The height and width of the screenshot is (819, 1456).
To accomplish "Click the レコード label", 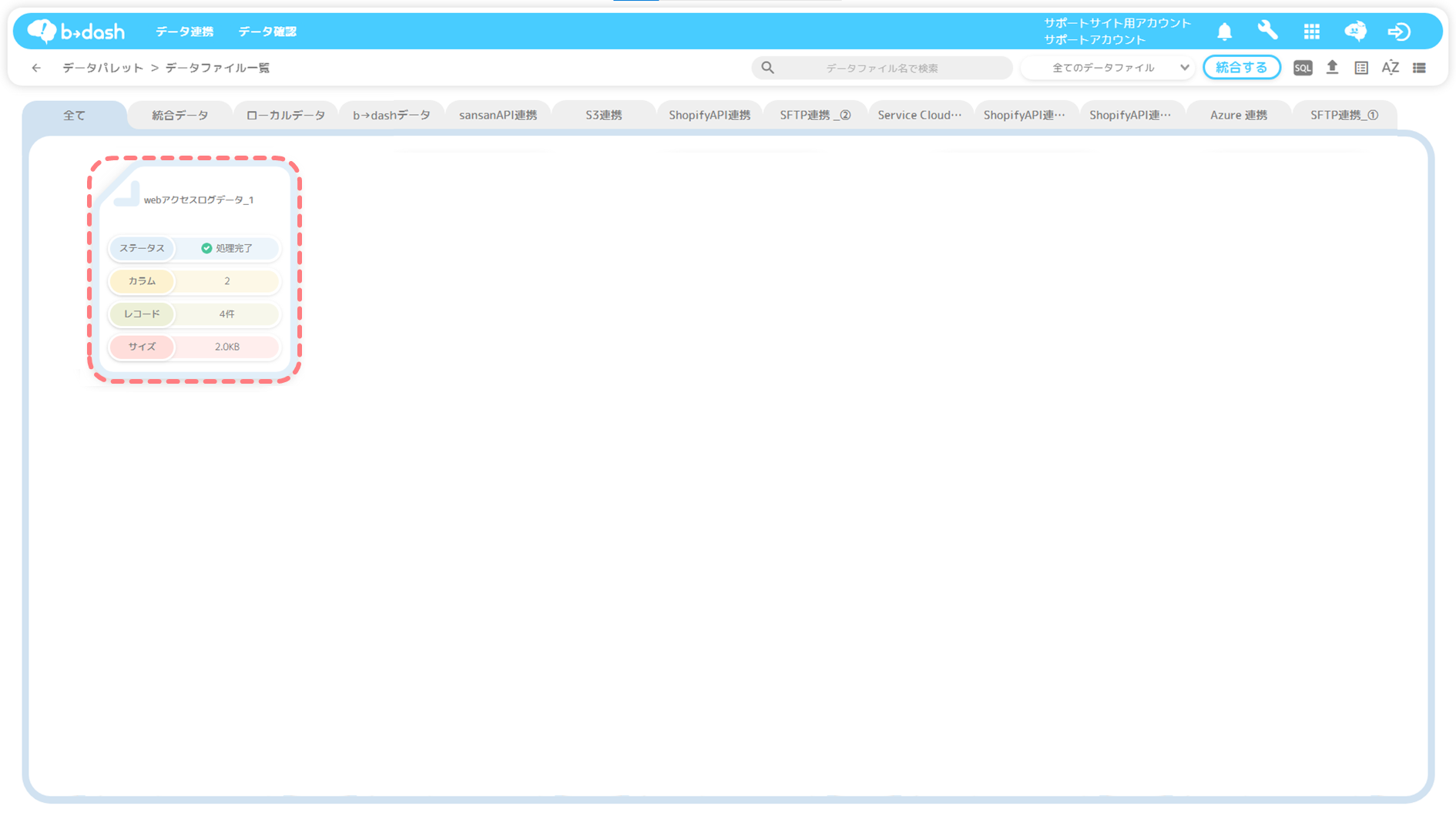I will pos(142,314).
